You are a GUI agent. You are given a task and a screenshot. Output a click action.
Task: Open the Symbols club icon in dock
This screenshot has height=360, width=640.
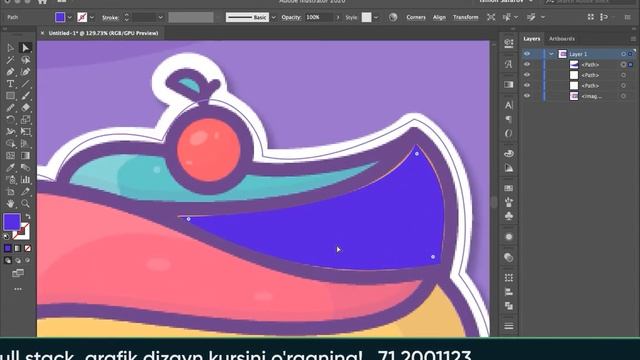509,216
